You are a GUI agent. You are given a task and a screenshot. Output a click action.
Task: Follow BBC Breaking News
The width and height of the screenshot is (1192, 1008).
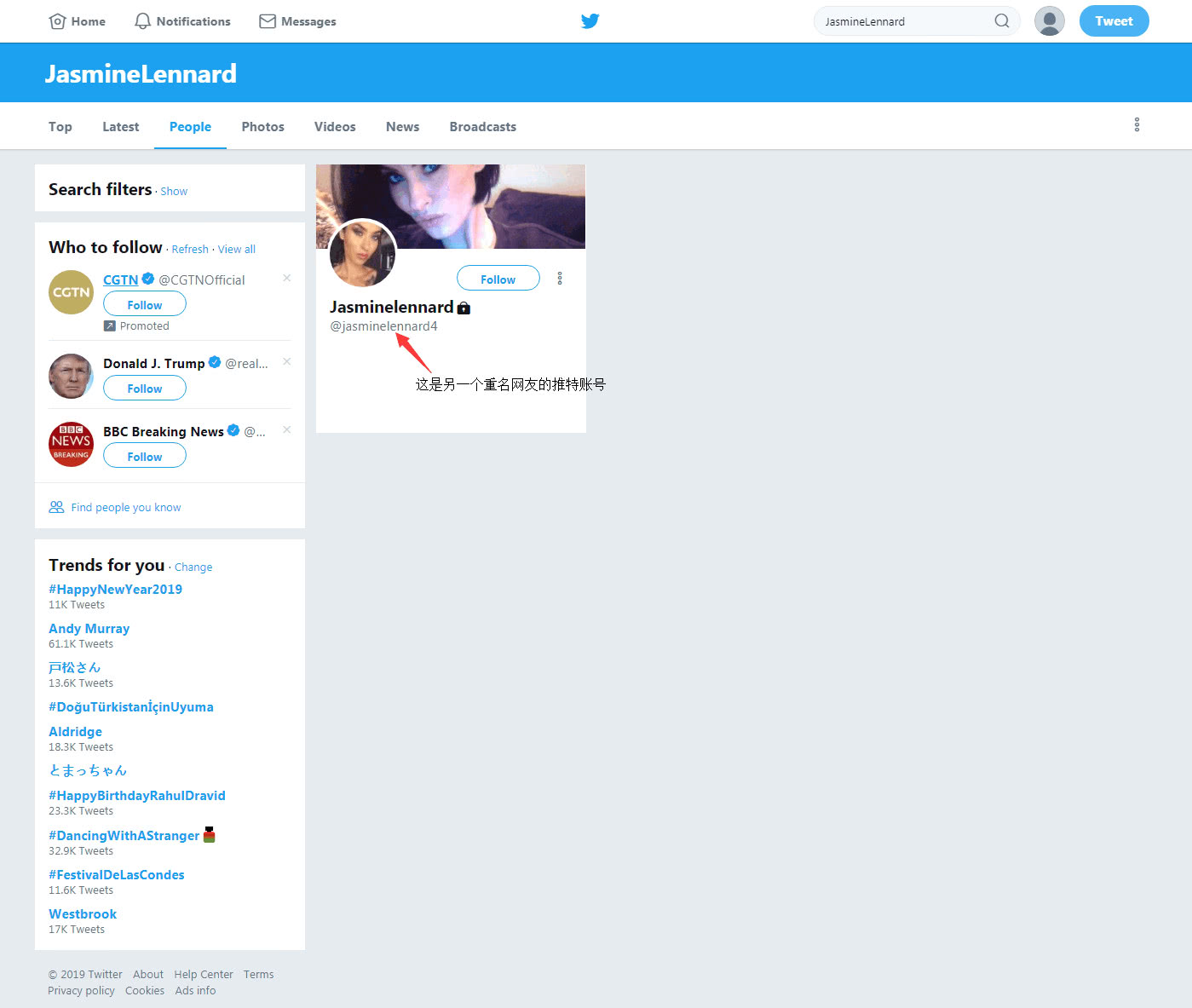(x=145, y=456)
